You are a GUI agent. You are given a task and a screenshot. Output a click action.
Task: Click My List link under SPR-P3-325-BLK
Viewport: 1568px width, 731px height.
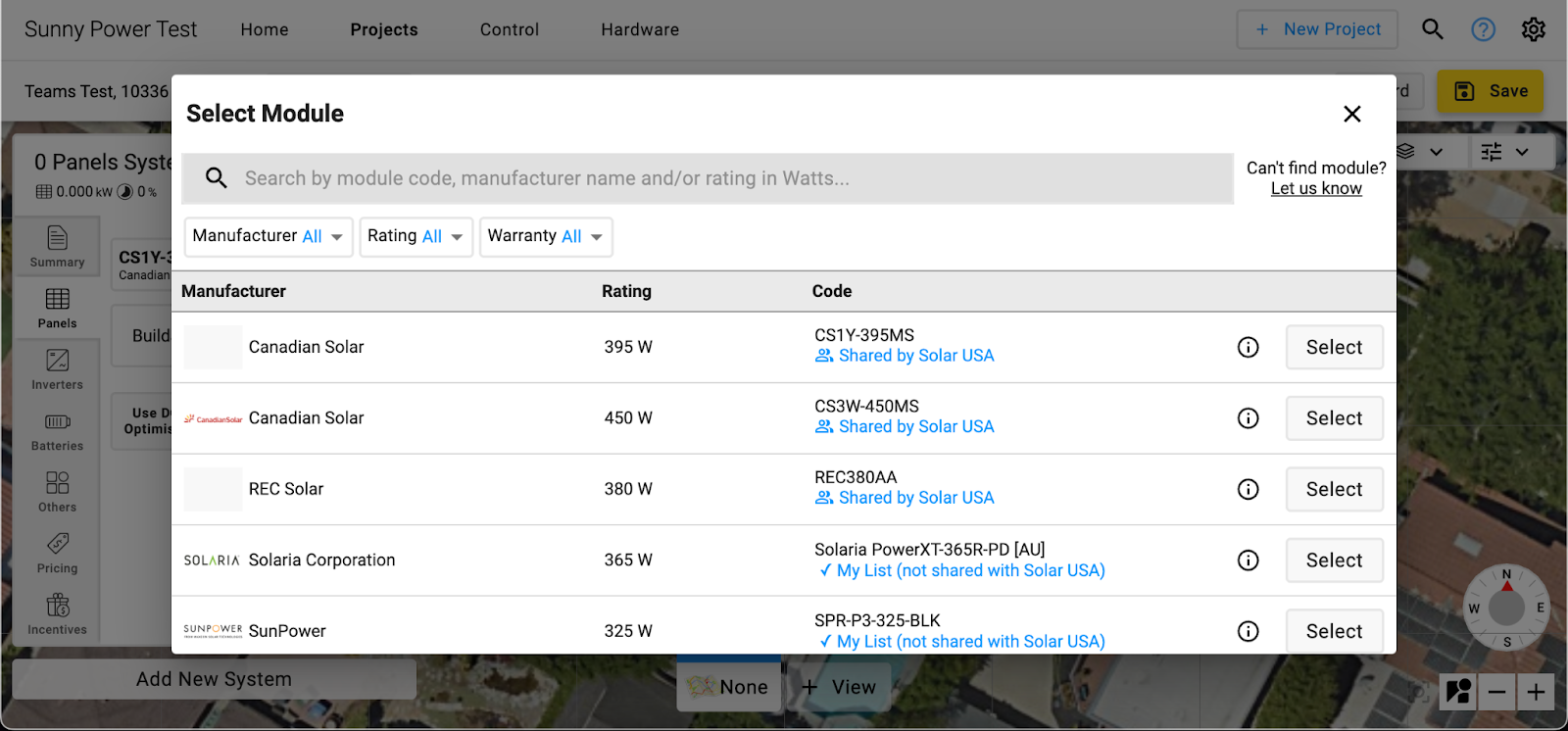[x=961, y=642]
